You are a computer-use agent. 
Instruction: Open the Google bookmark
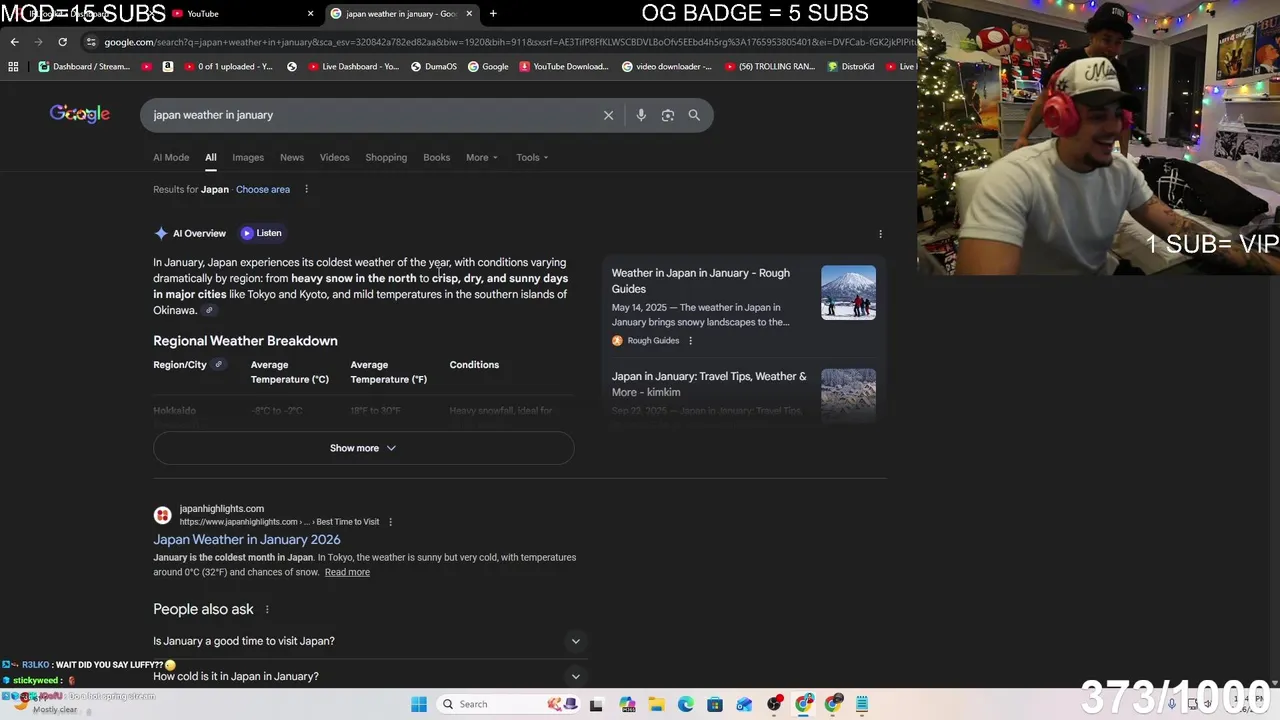[x=488, y=67]
